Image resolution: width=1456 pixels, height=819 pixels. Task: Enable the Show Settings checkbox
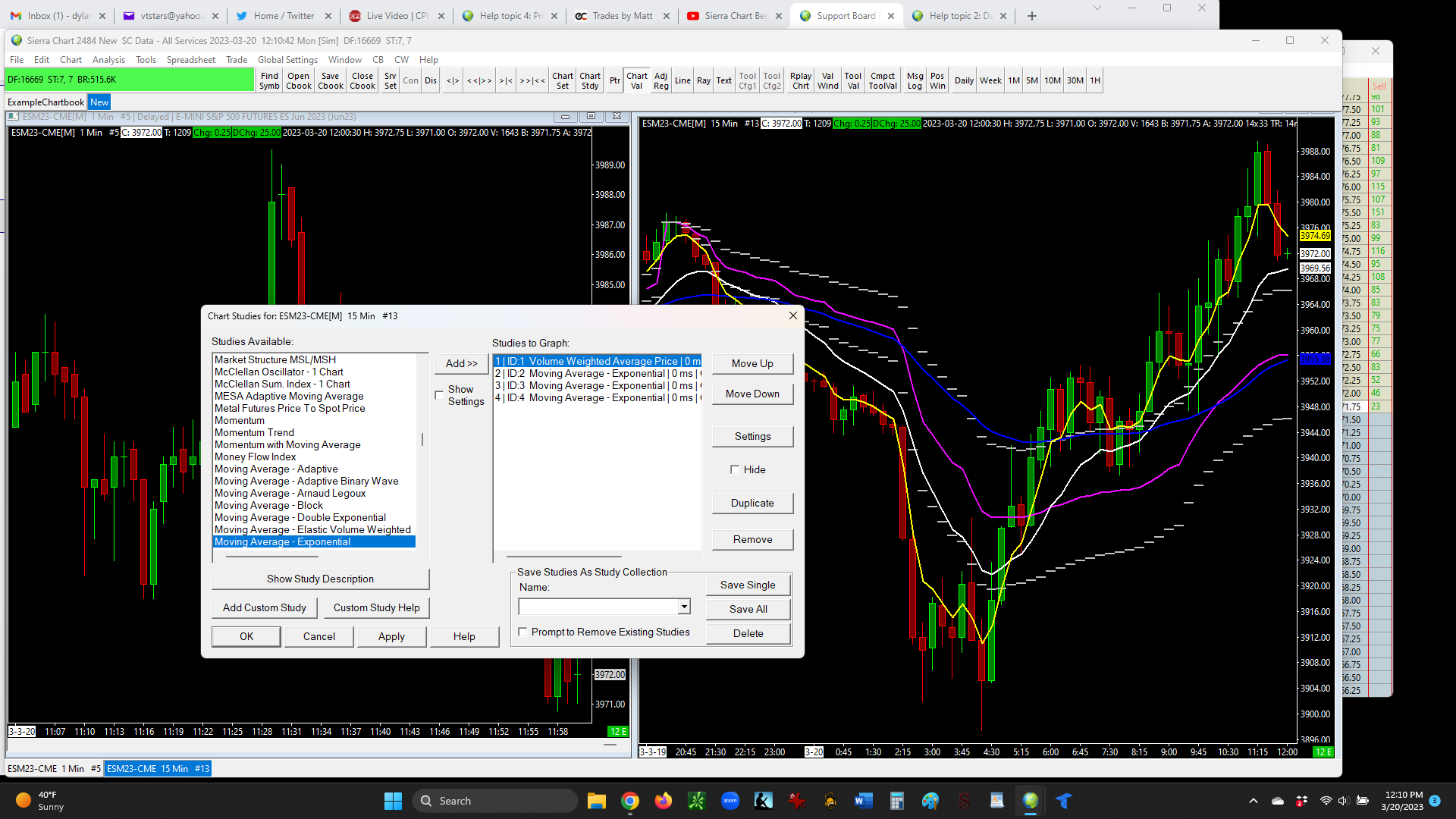(x=439, y=395)
